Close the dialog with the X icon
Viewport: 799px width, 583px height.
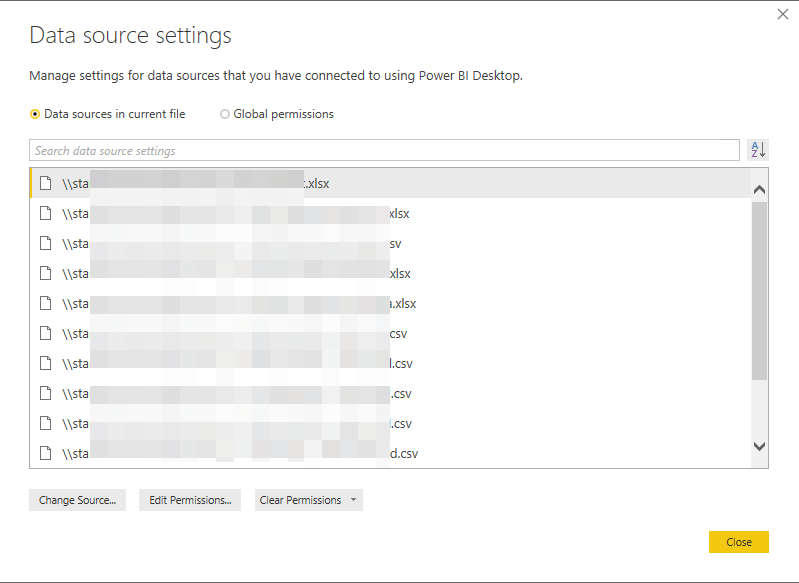[x=783, y=14]
